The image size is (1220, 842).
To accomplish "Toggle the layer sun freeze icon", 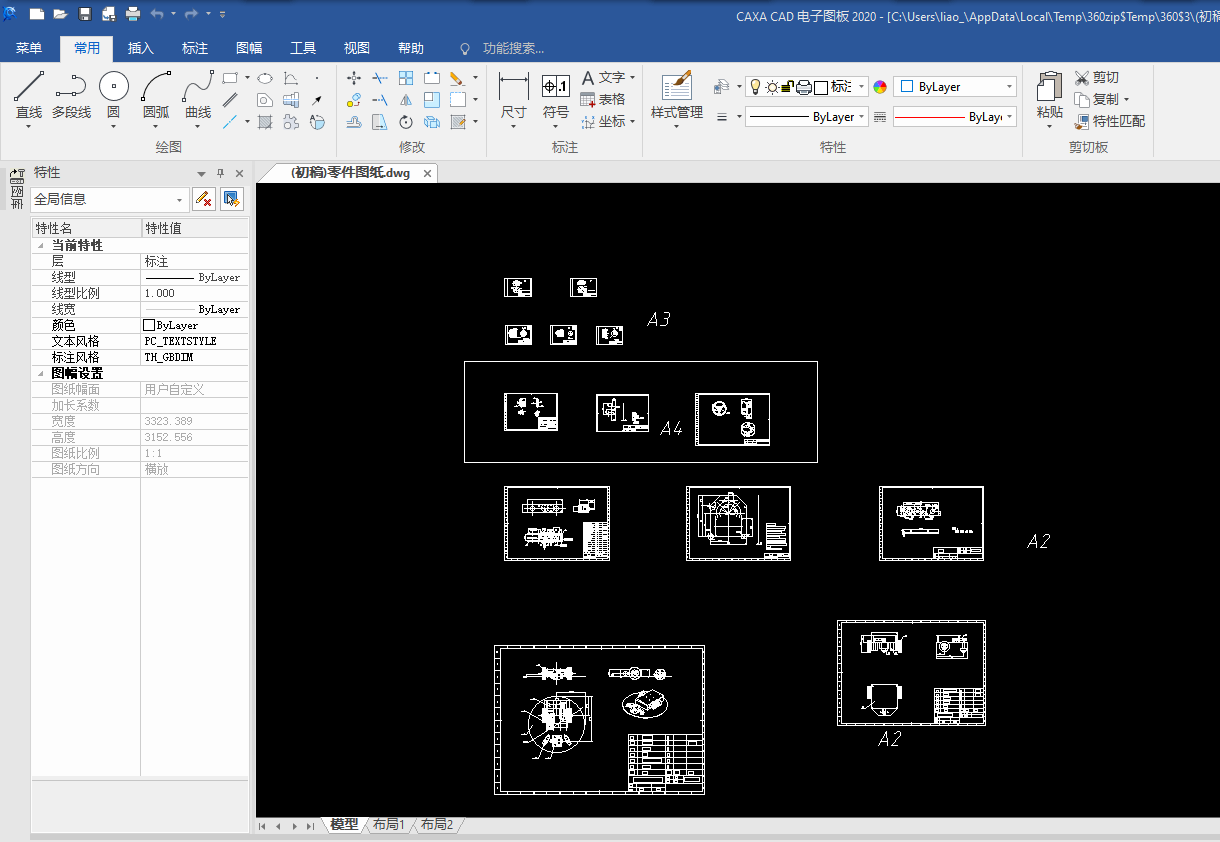I will click(772, 87).
